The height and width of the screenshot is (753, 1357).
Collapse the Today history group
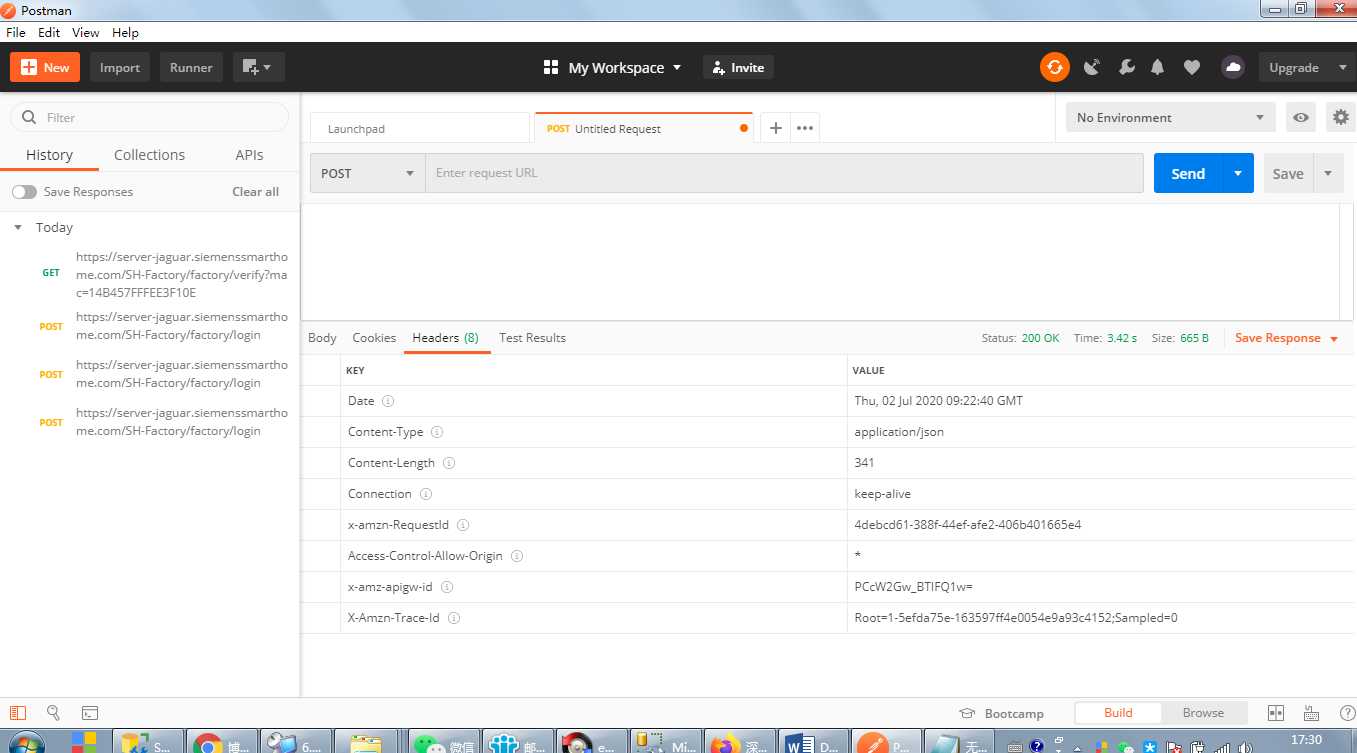tap(18, 228)
